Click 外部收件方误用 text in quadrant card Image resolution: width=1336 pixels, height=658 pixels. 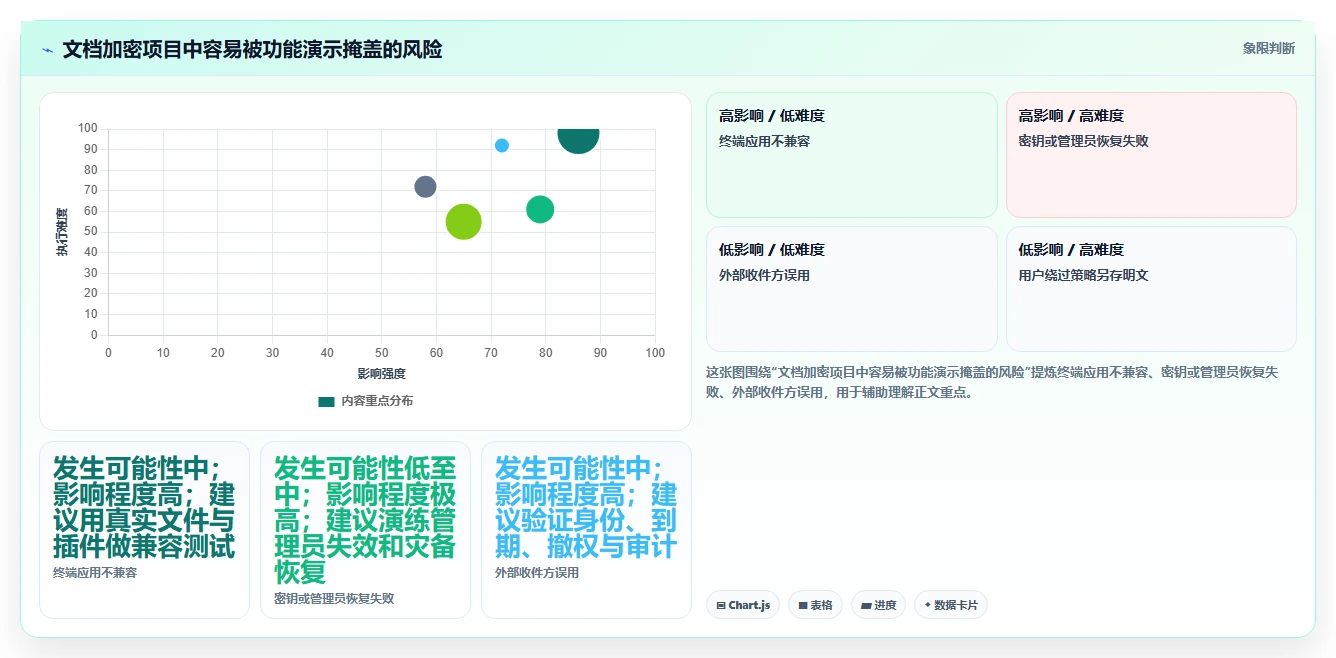point(764,275)
